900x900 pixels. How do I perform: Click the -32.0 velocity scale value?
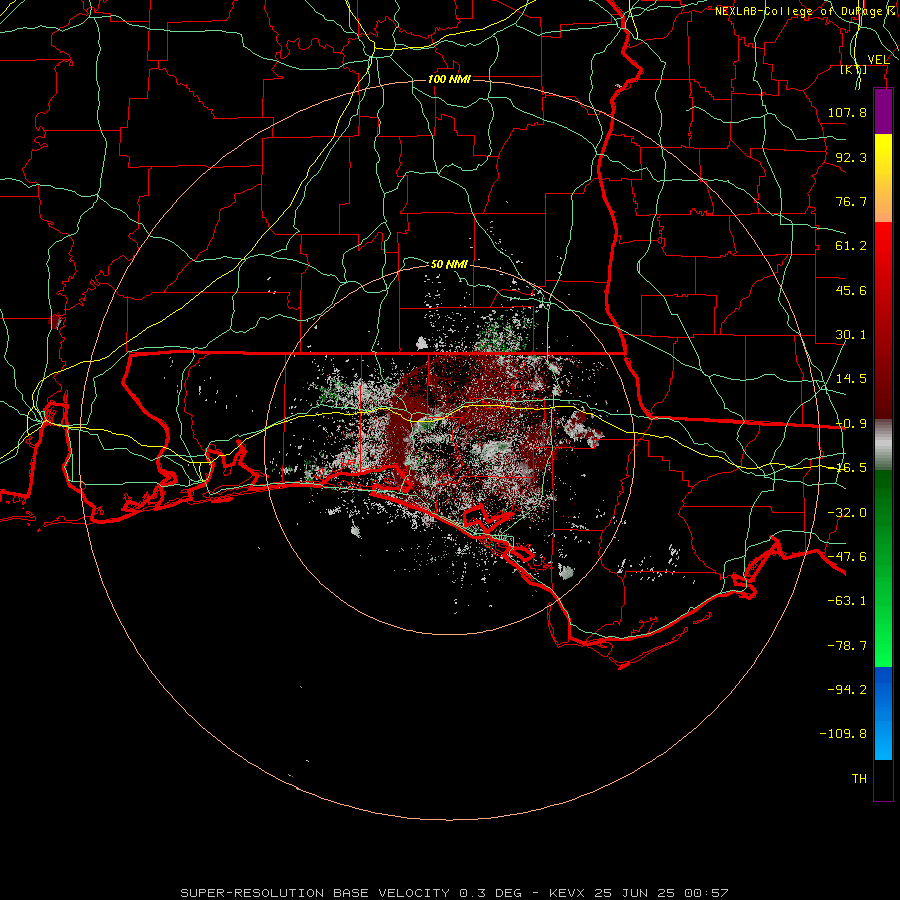(x=847, y=513)
